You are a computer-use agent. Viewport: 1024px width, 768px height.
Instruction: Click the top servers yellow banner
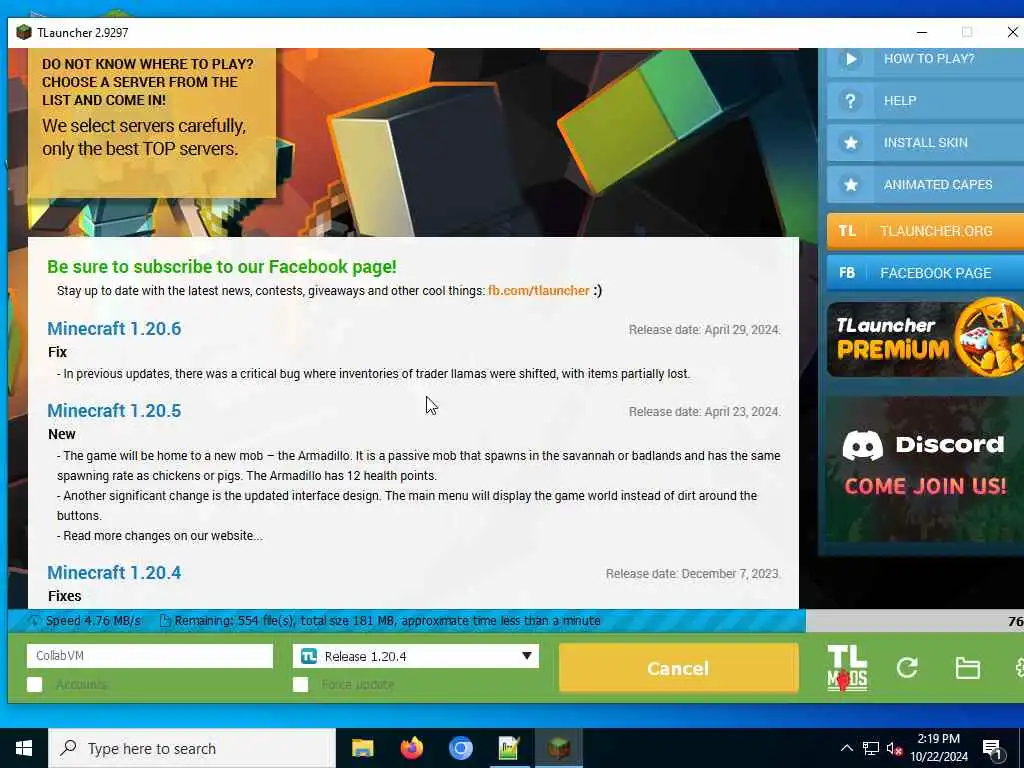[x=152, y=122]
